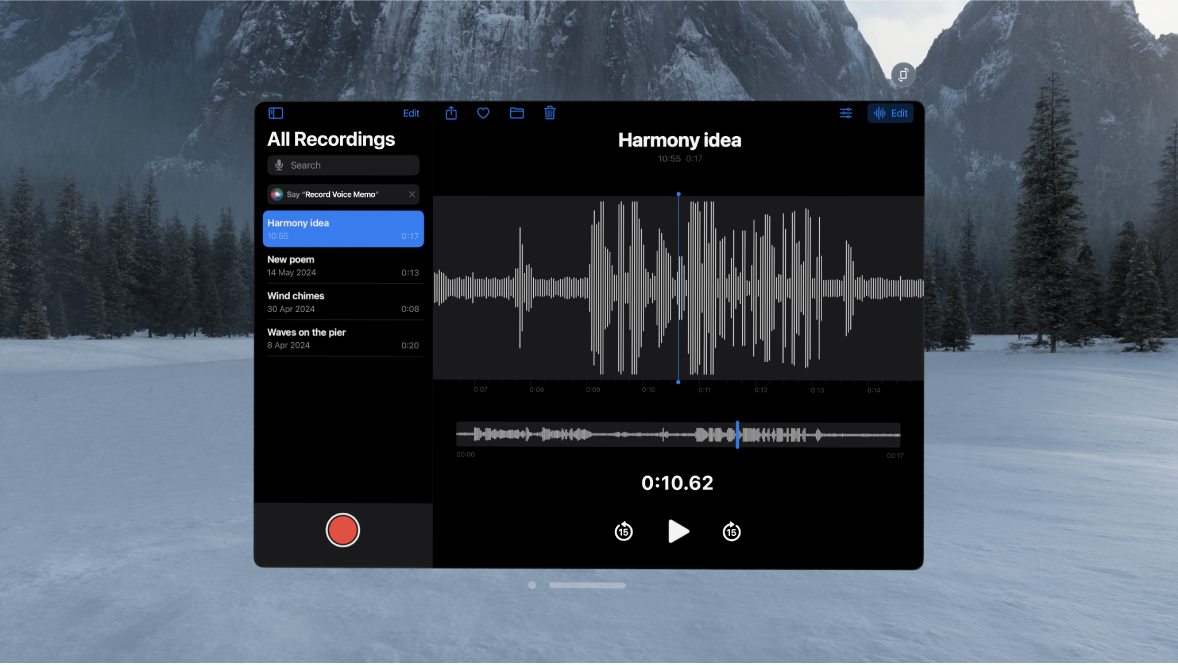Edit the recordings list
Viewport: 1178px width, 665px height.
click(x=411, y=113)
